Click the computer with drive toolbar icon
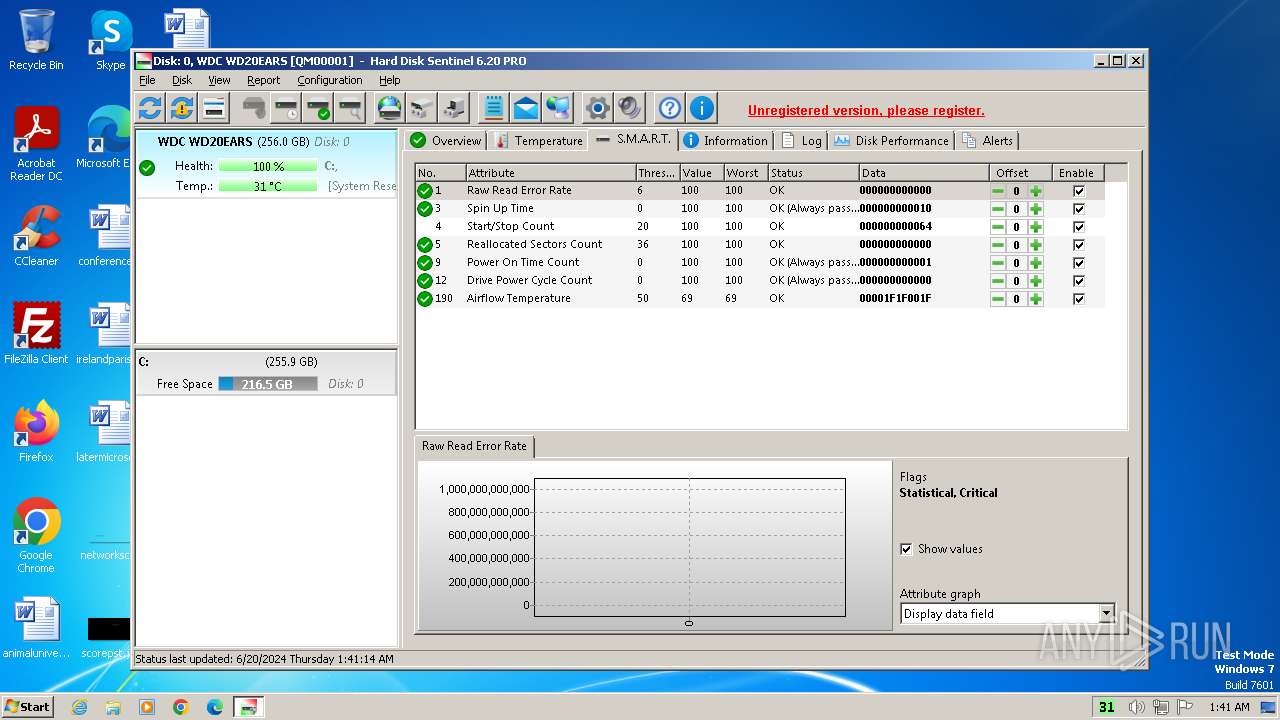Screen dimensions: 1280x720 [x=454, y=108]
